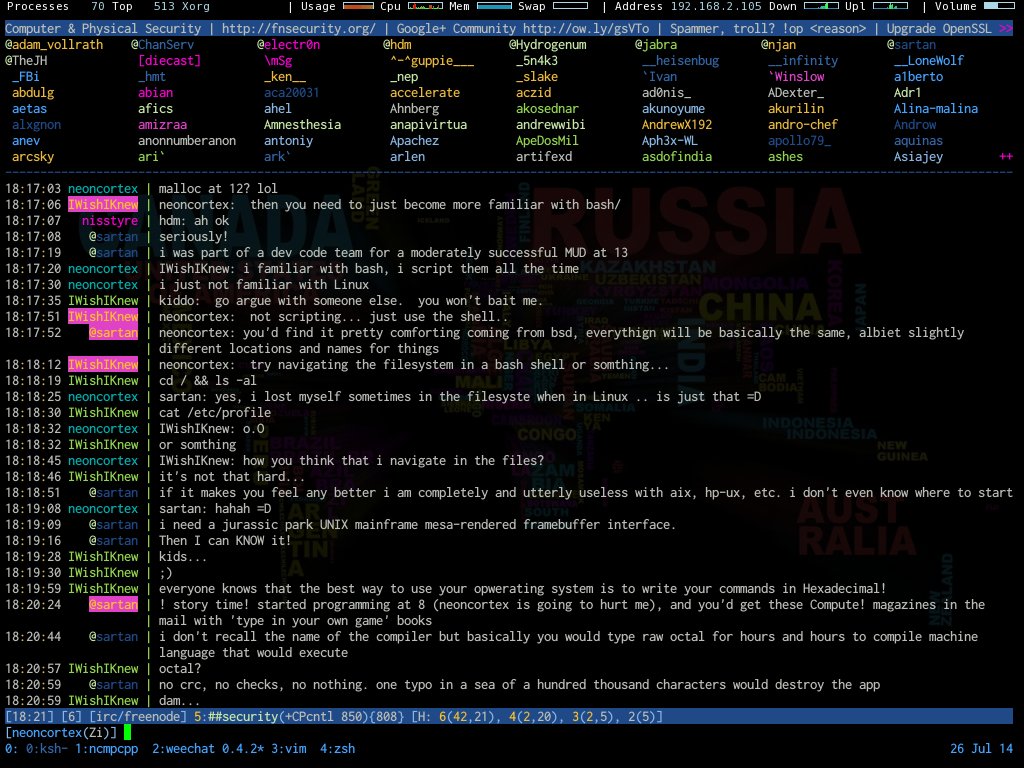Switch to tmux window 0:ksh
The height and width of the screenshot is (768, 1024).
coord(47,749)
